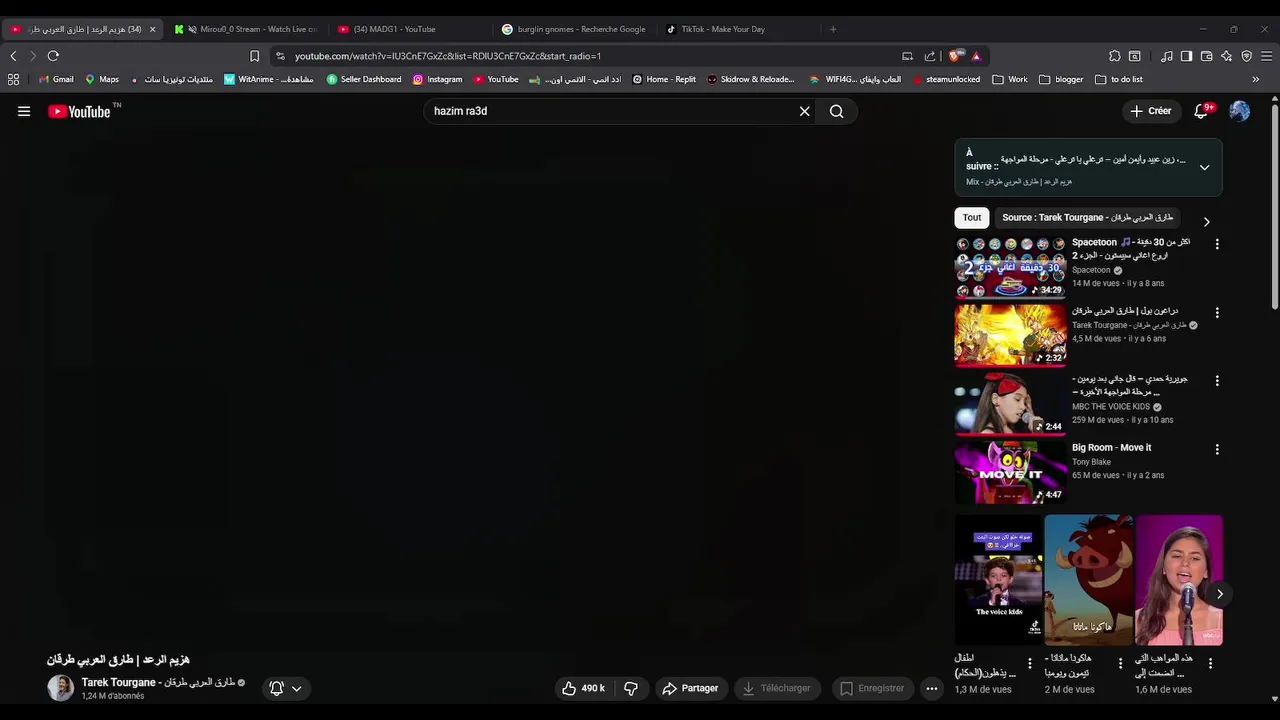
Task: Submit search with the magnifier icon
Action: point(837,111)
